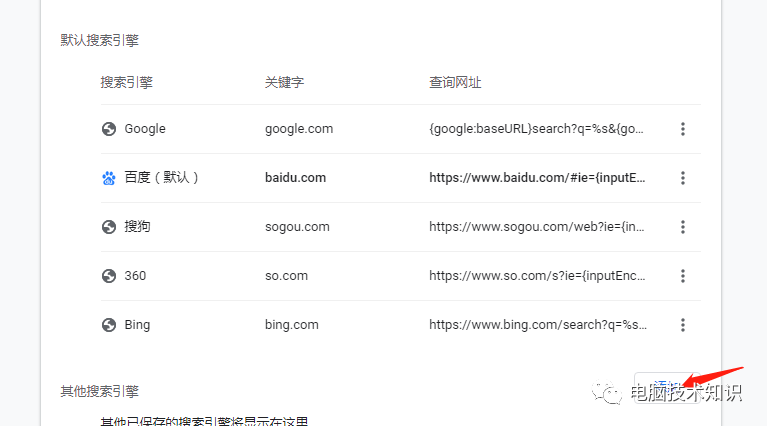This screenshot has width=767, height=426.
Task: Open the more-actions menu for Google
Action: 683,129
